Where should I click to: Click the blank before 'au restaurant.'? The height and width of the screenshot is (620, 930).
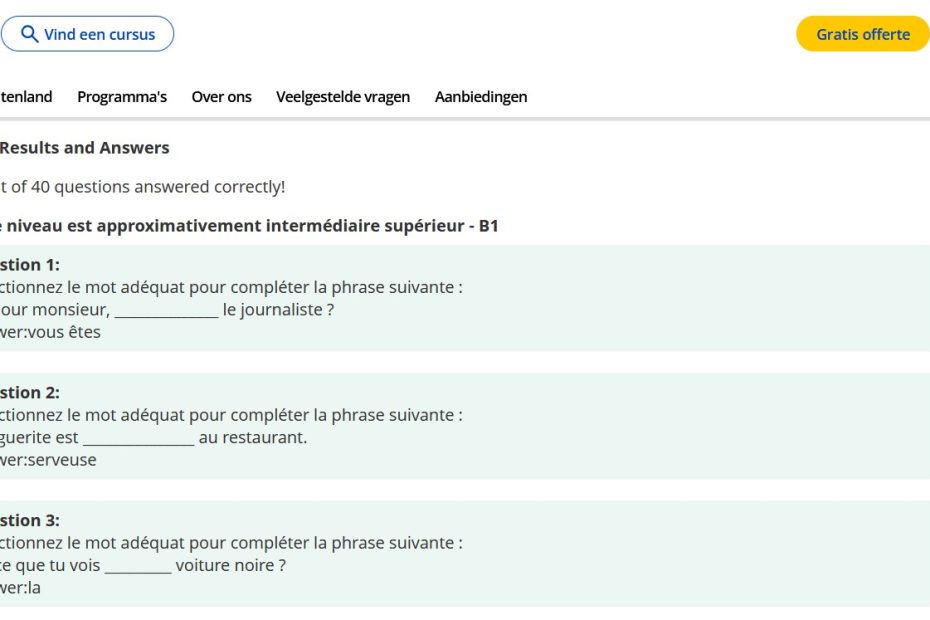pyautogui.click(x=138, y=438)
